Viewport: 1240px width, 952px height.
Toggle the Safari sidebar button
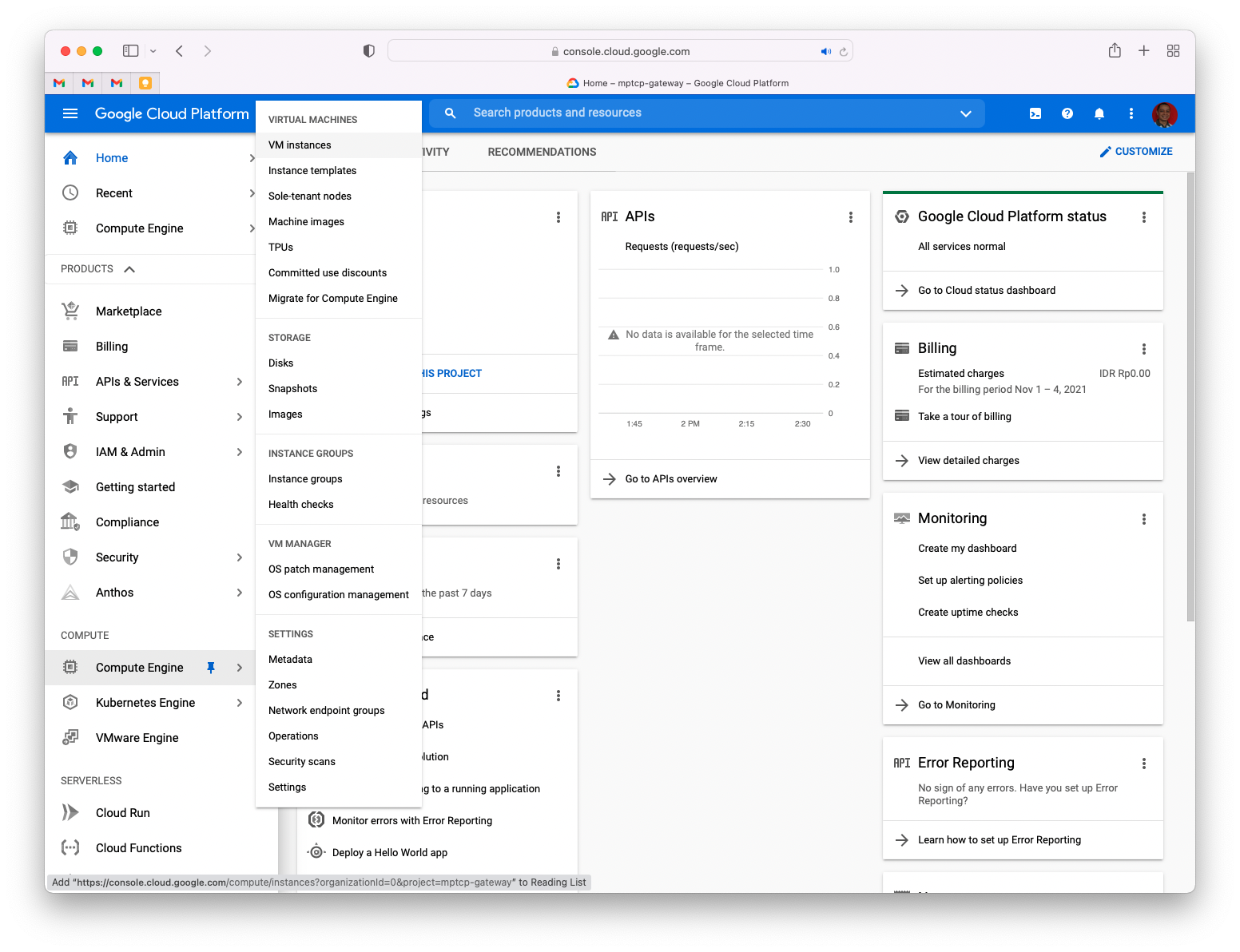[131, 51]
